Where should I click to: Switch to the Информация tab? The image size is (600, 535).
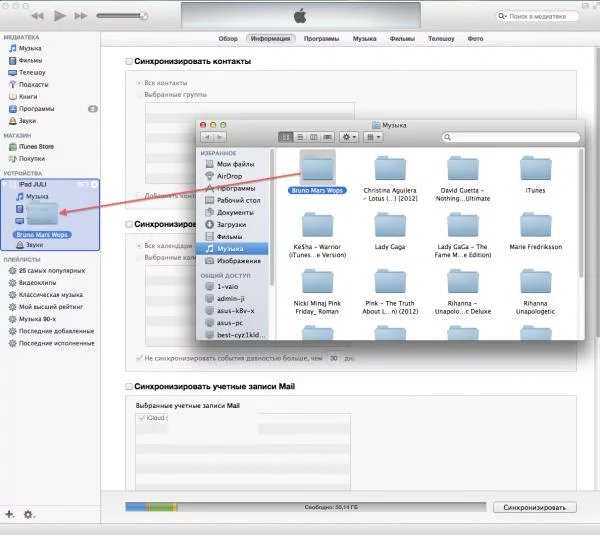point(271,39)
